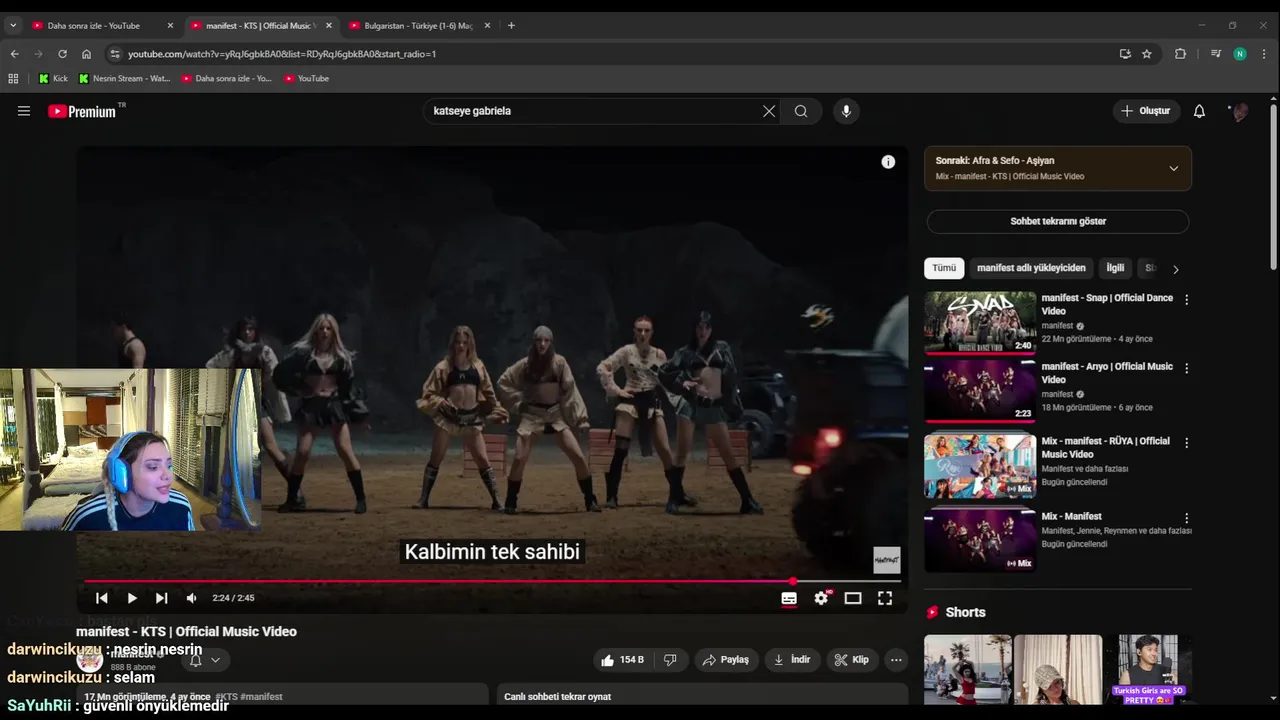The height and width of the screenshot is (720, 1280).
Task: Like the video with 154 B
Action: point(622,660)
